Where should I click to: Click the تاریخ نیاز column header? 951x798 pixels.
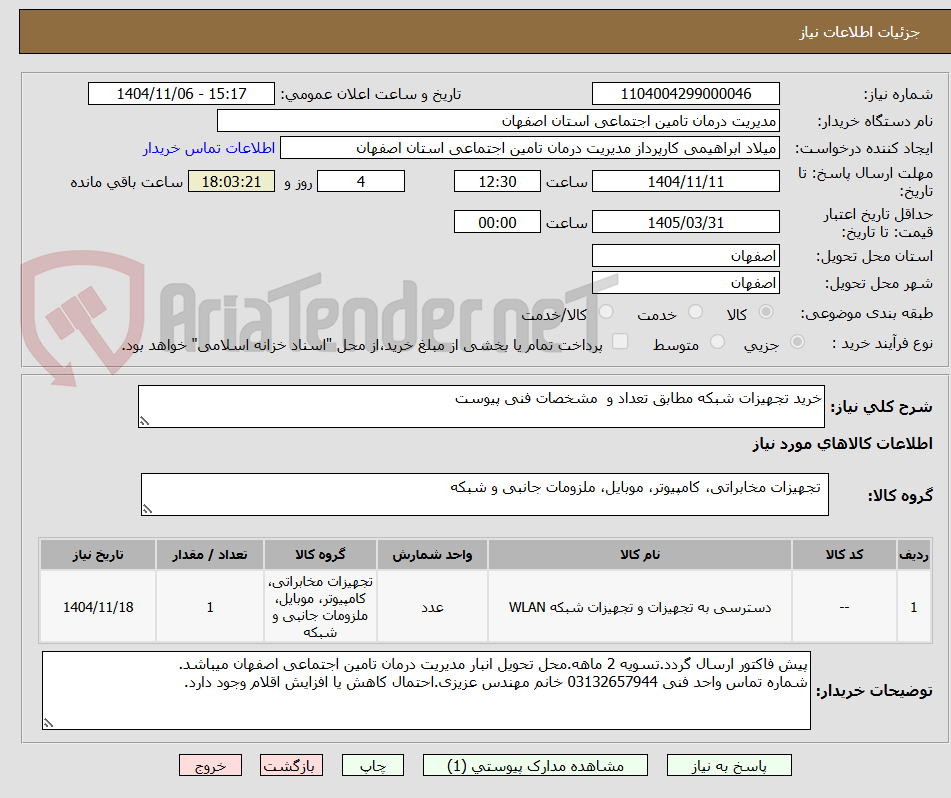[98, 554]
